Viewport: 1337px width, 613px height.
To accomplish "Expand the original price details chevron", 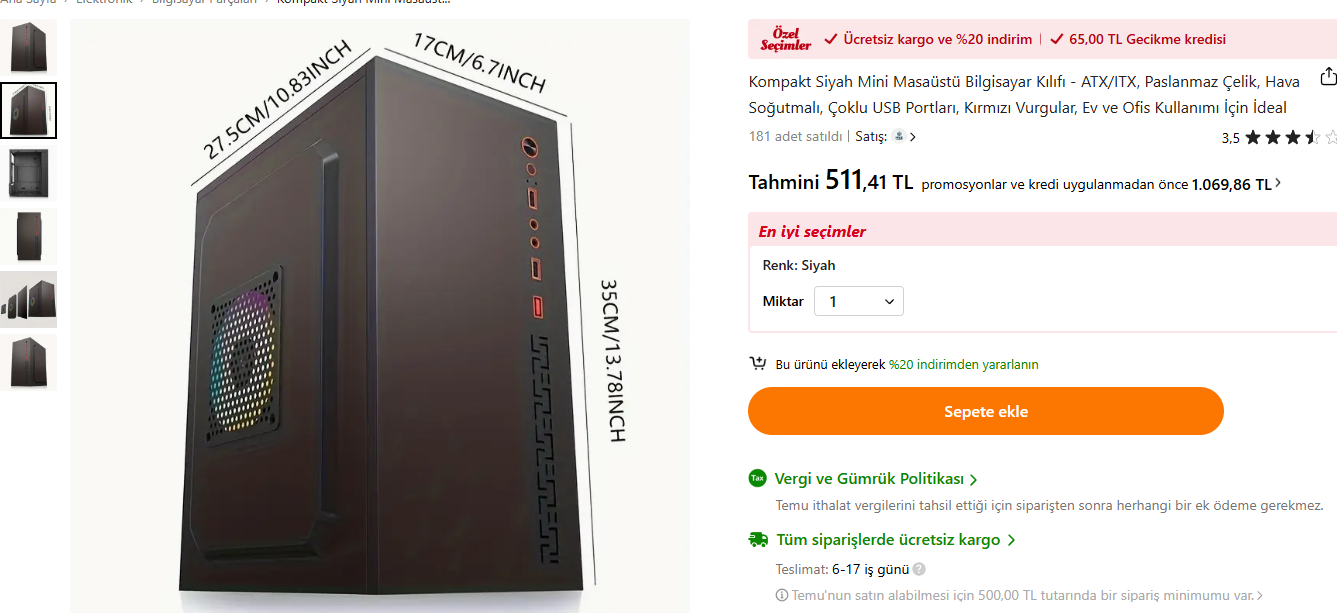I will click(x=1278, y=184).
